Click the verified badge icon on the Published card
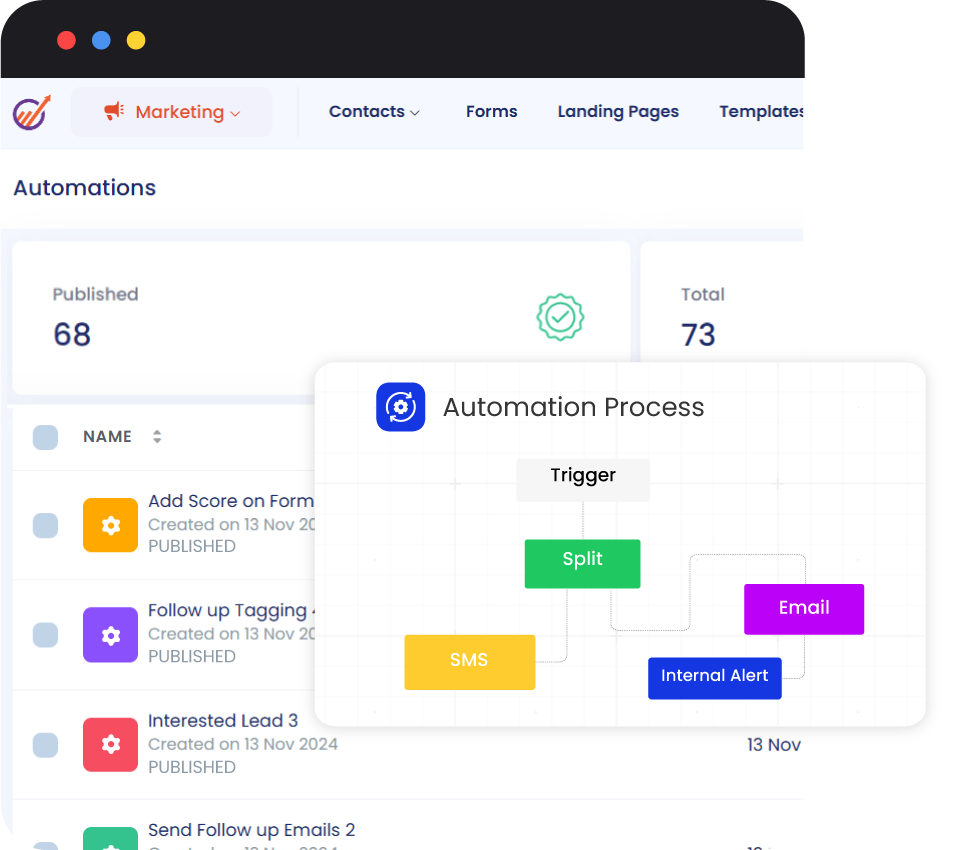Image resolution: width=958 pixels, height=850 pixels. pos(560,317)
